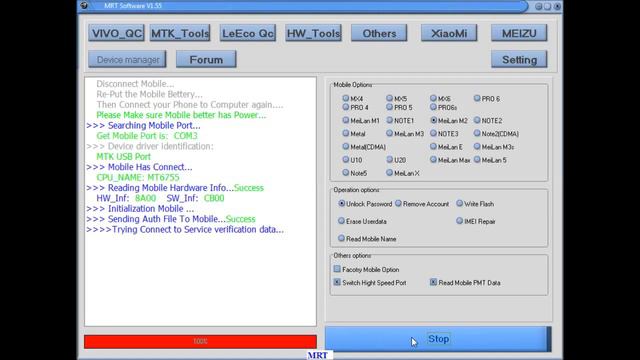Switch to LeEco Qc tools
This screenshot has height=360, width=640.
248,33
